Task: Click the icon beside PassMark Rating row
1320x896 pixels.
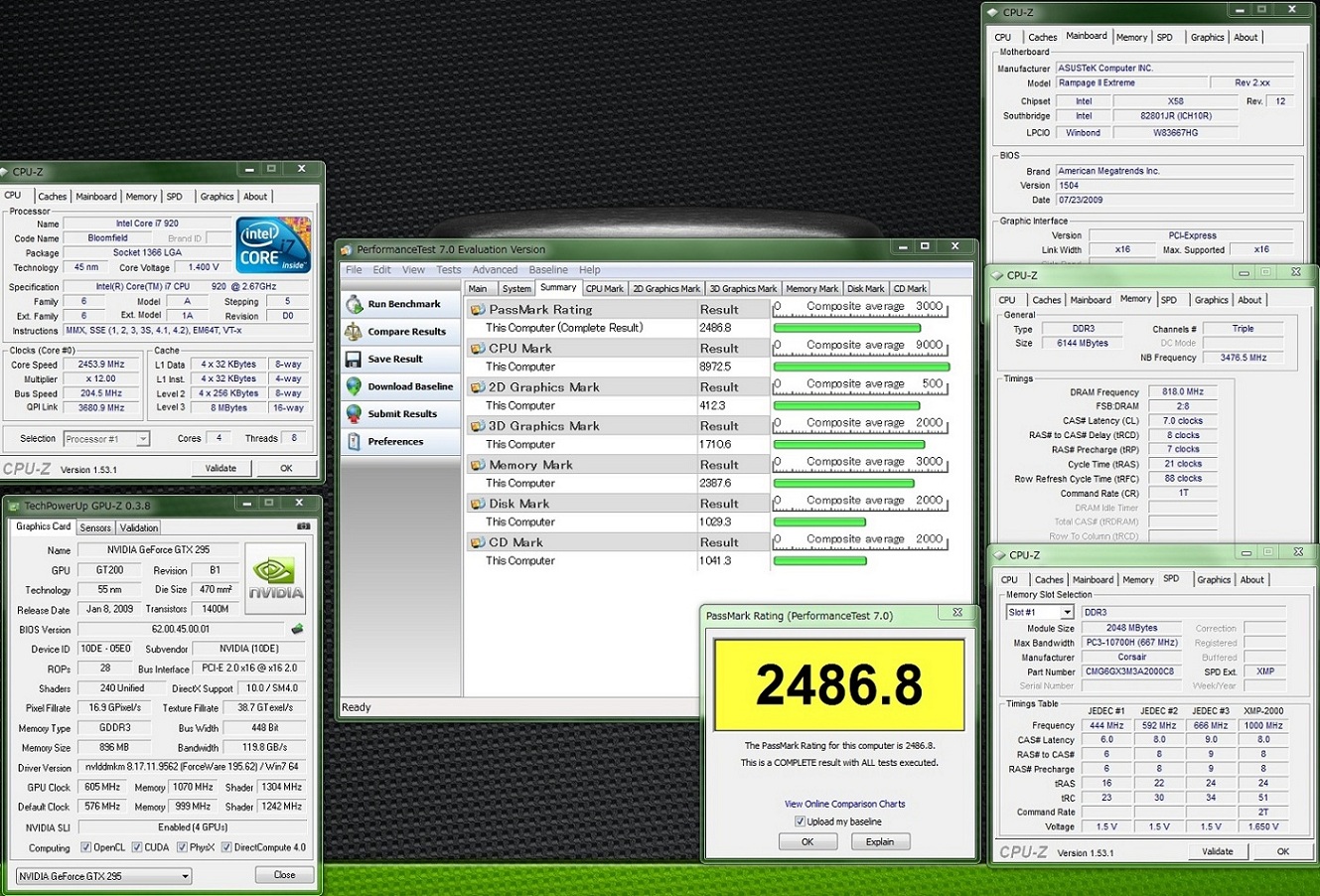Action: click(478, 310)
